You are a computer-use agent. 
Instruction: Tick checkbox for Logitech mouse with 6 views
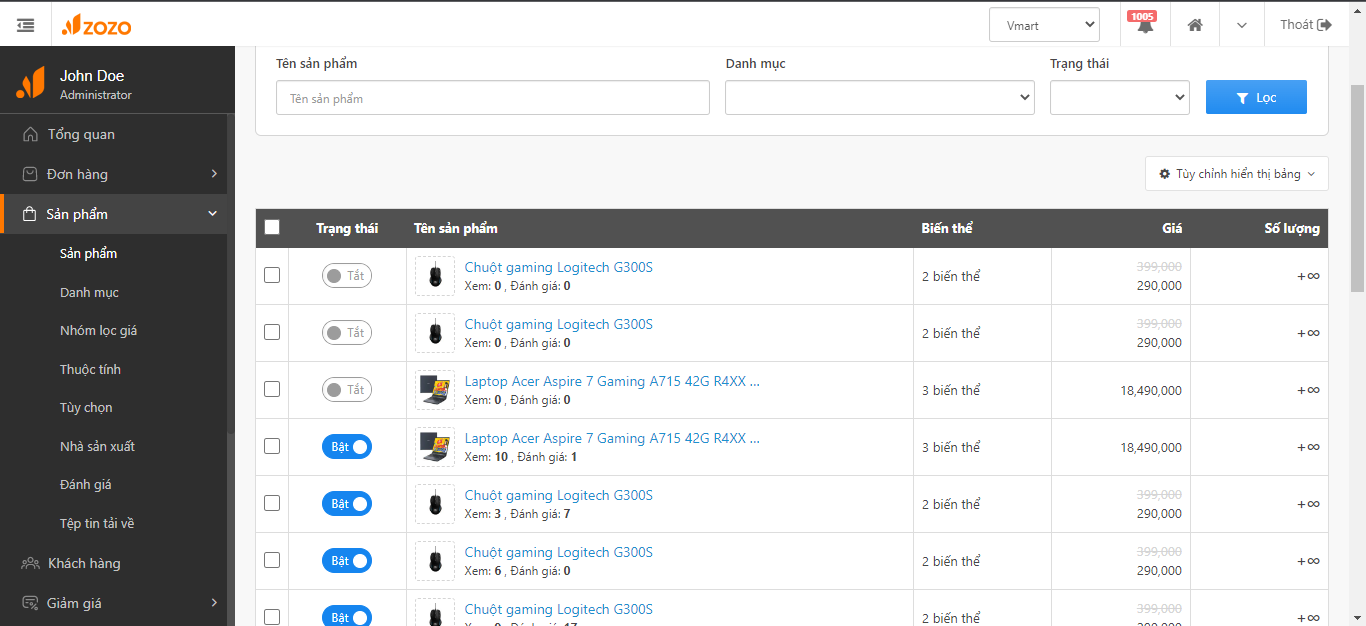(x=272, y=560)
